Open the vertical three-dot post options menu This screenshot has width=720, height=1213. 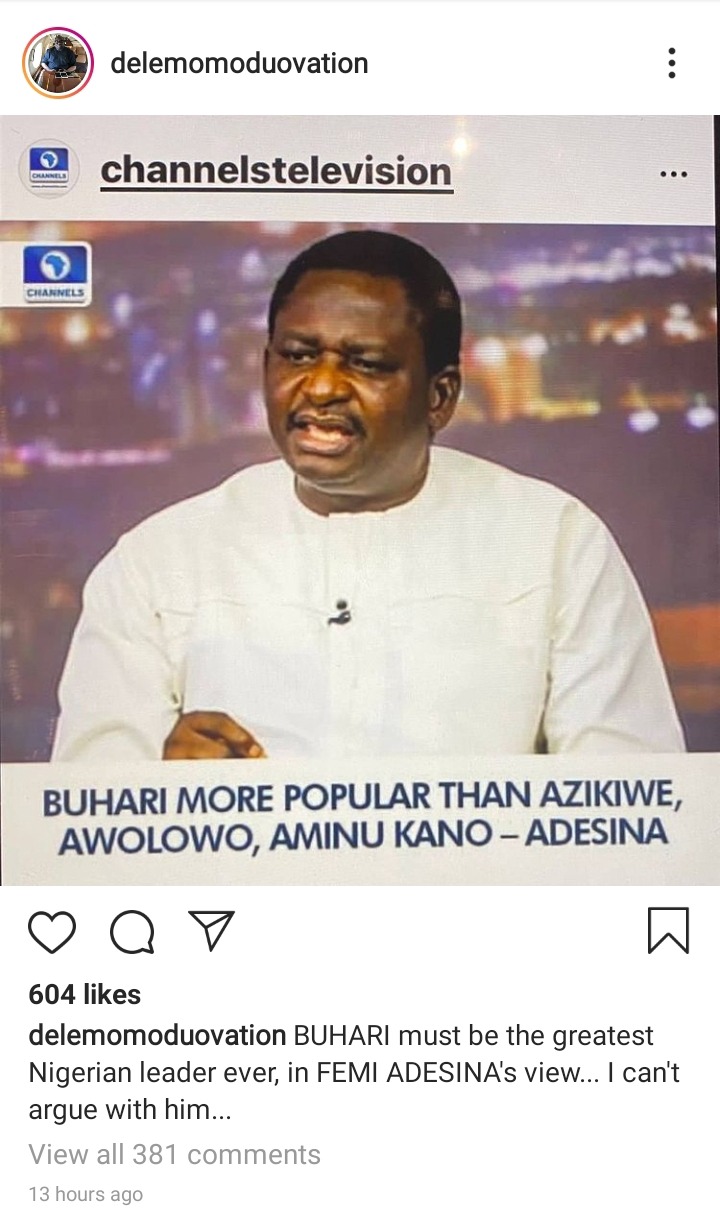pos(672,63)
